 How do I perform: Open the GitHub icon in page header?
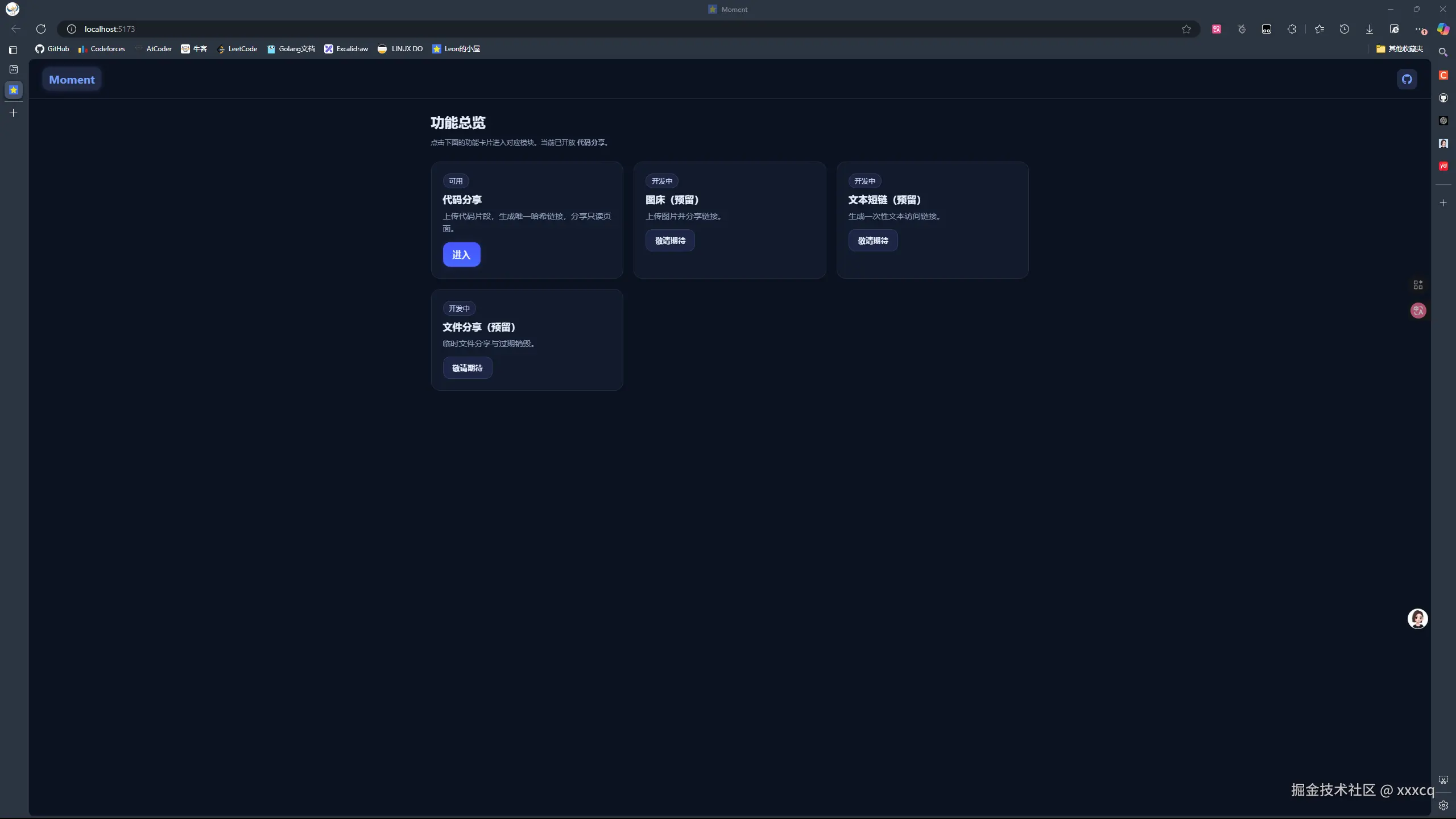pos(1407,80)
